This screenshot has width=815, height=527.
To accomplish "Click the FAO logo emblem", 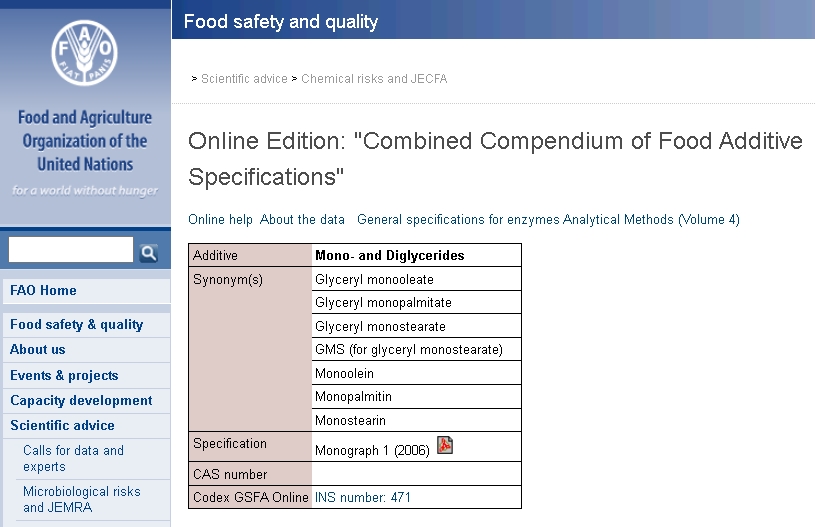I will click(x=84, y=52).
